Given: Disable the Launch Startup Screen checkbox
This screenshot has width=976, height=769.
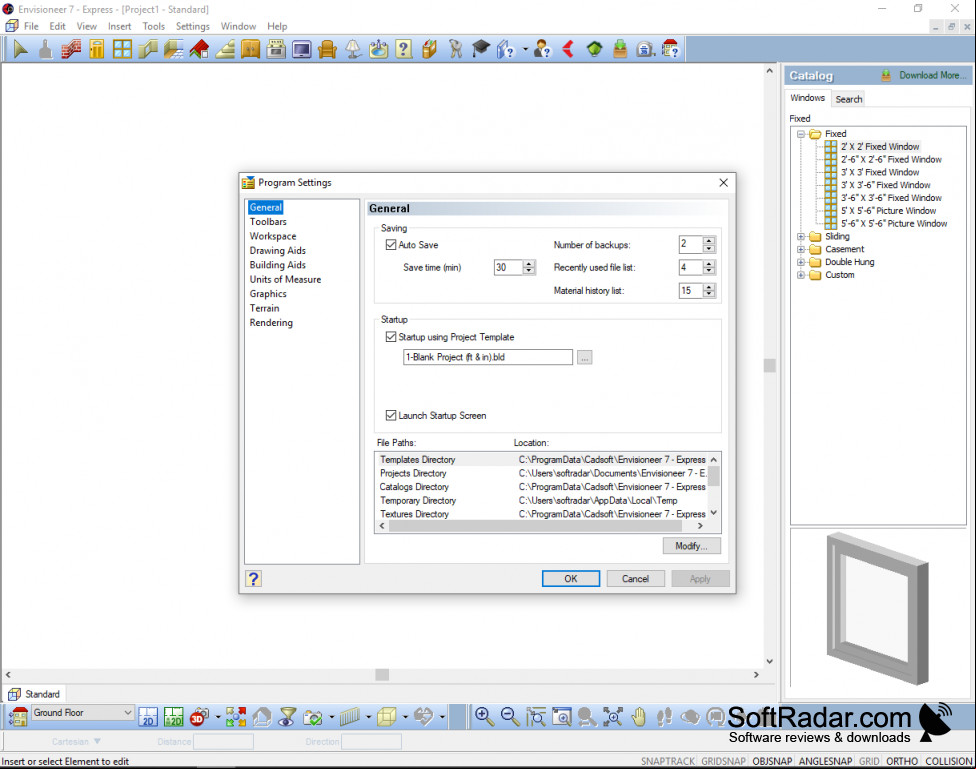Looking at the screenshot, I should 391,415.
